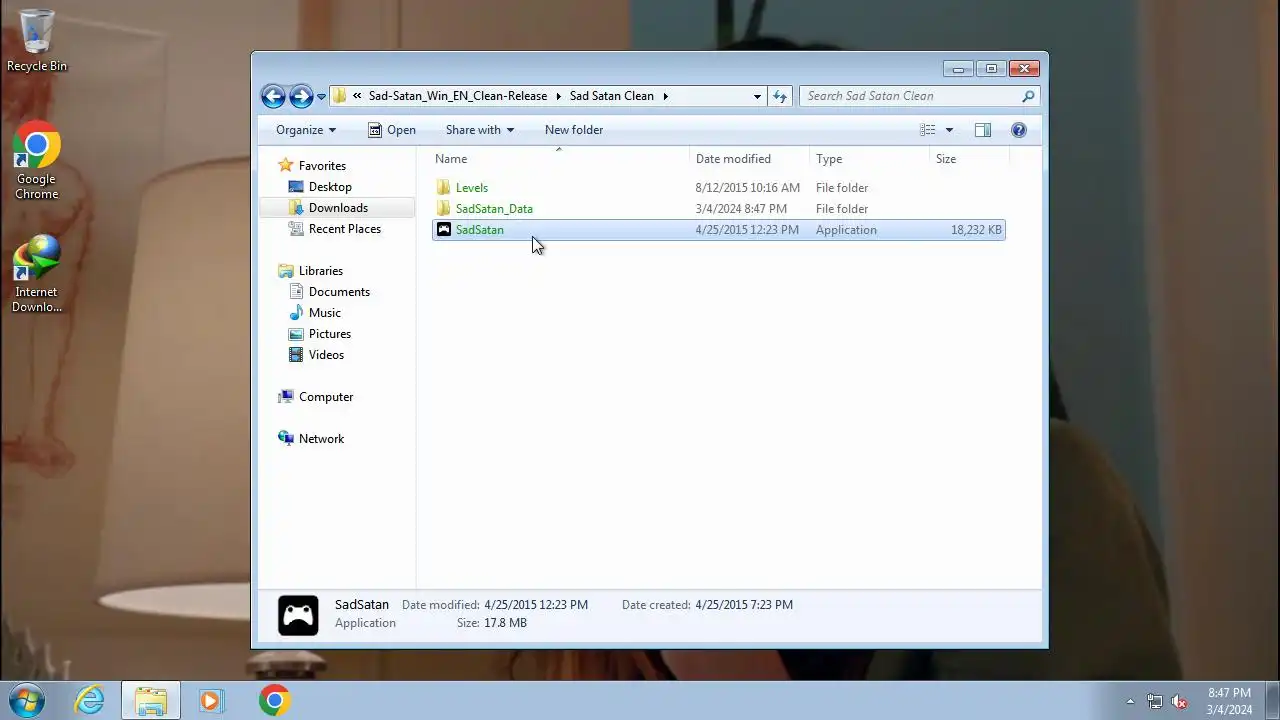Open Network in navigation pane
The image size is (1280, 720).
(321, 439)
